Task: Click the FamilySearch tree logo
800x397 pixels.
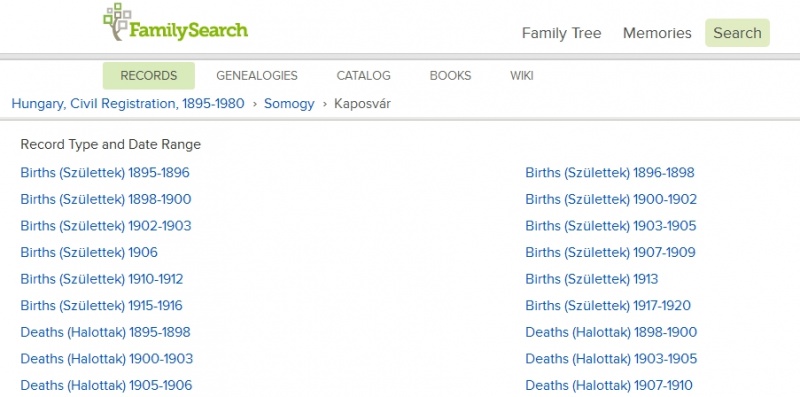Action: [175, 22]
